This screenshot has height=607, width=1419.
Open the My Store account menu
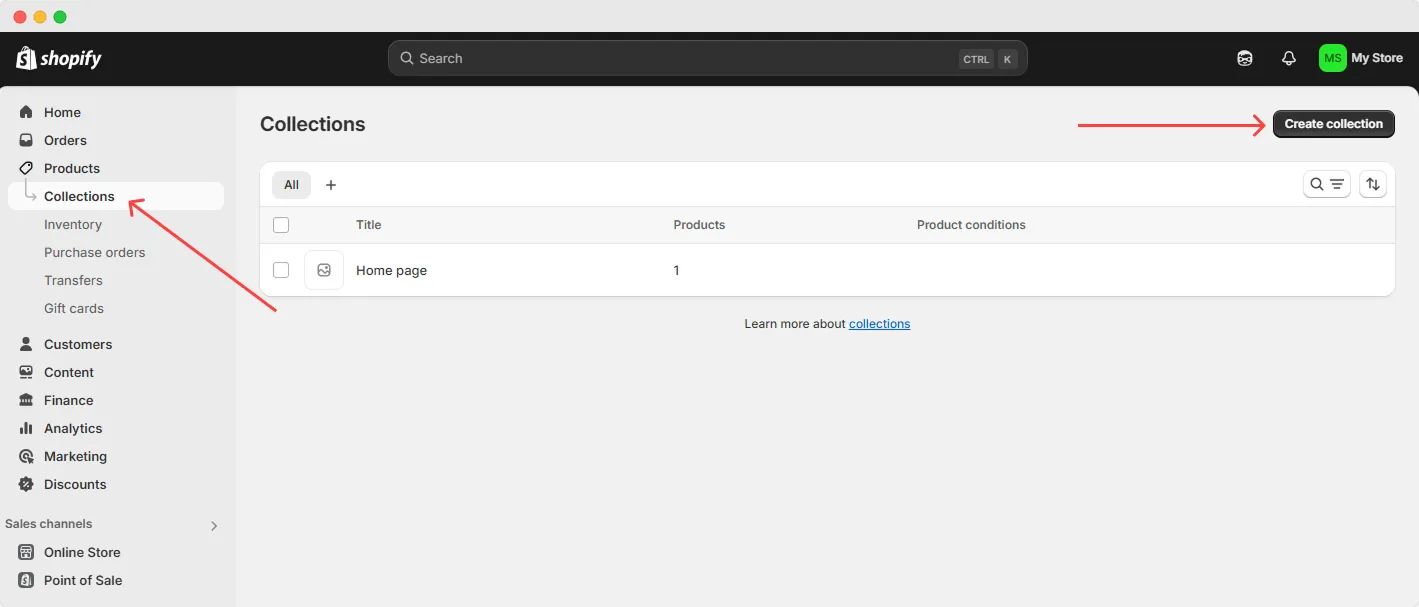(x=1361, y=58)
